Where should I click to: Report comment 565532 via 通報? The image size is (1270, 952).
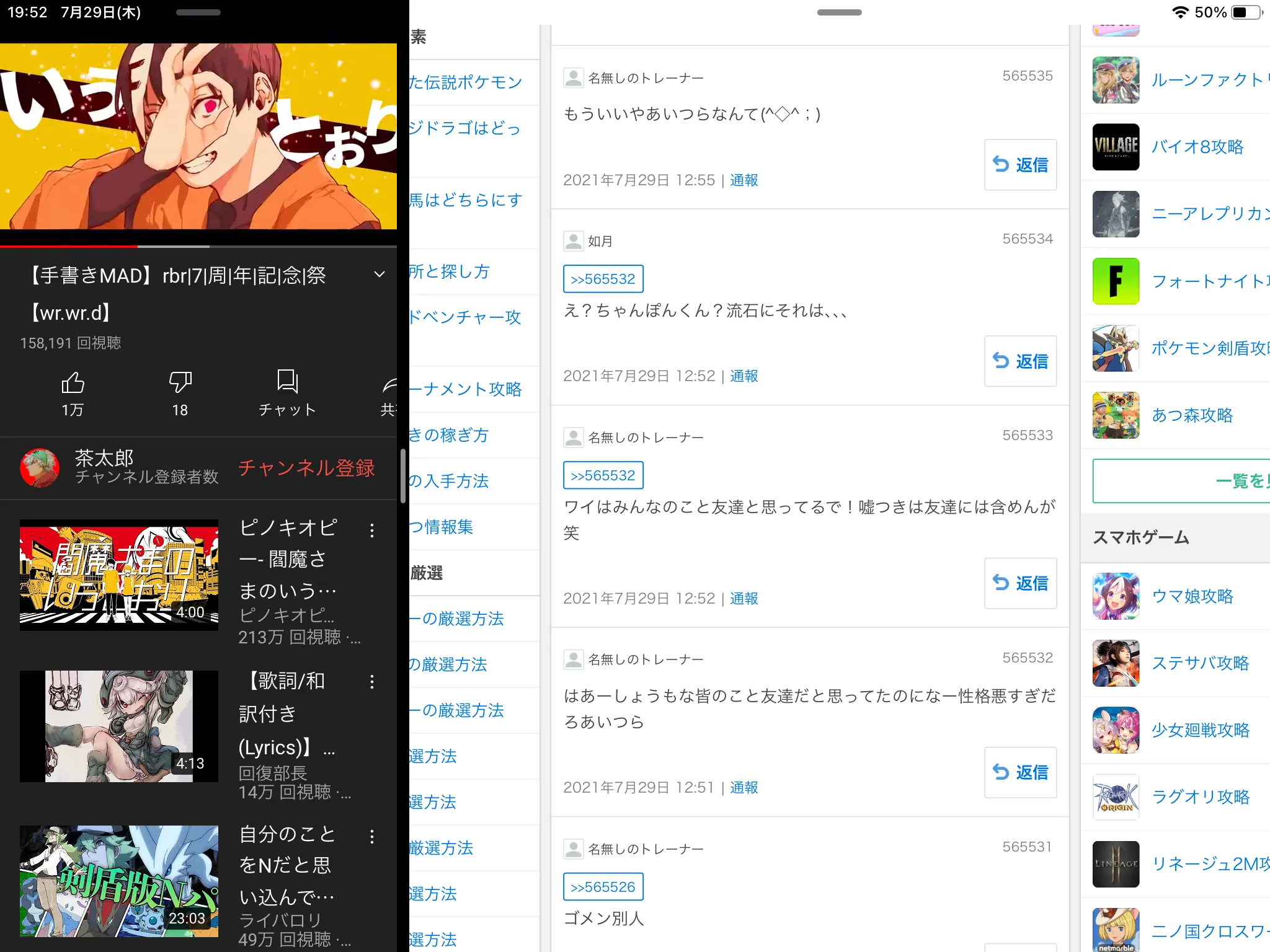744,788
